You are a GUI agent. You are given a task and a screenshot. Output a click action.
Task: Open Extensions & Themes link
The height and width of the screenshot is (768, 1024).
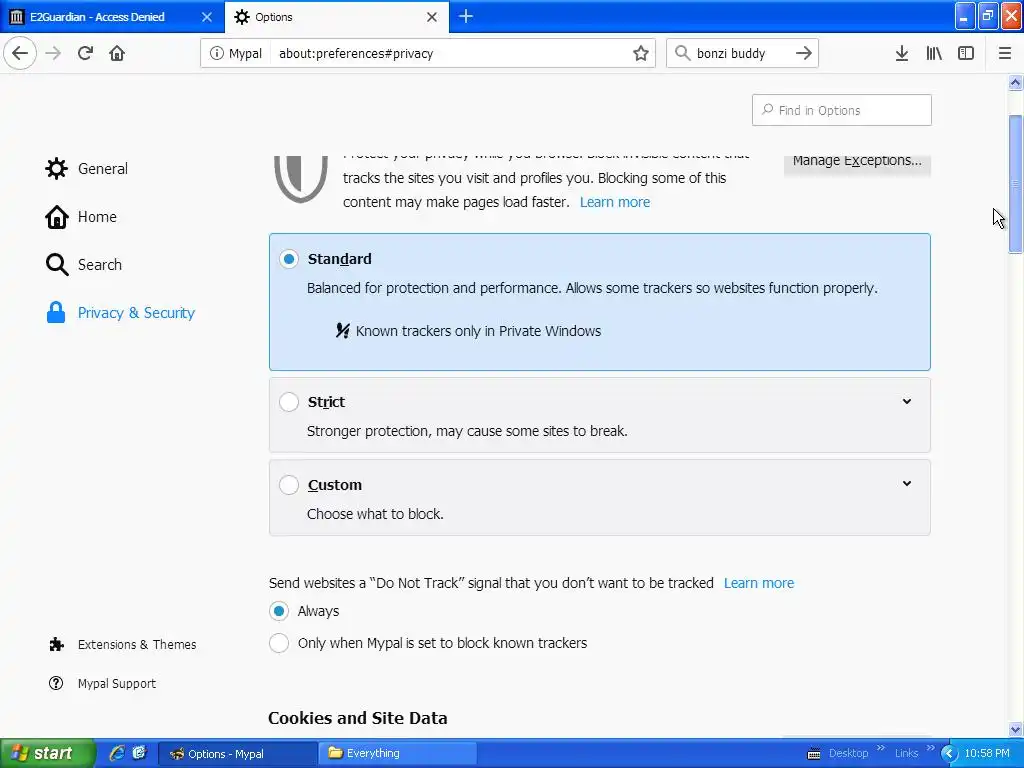(136, 645)
